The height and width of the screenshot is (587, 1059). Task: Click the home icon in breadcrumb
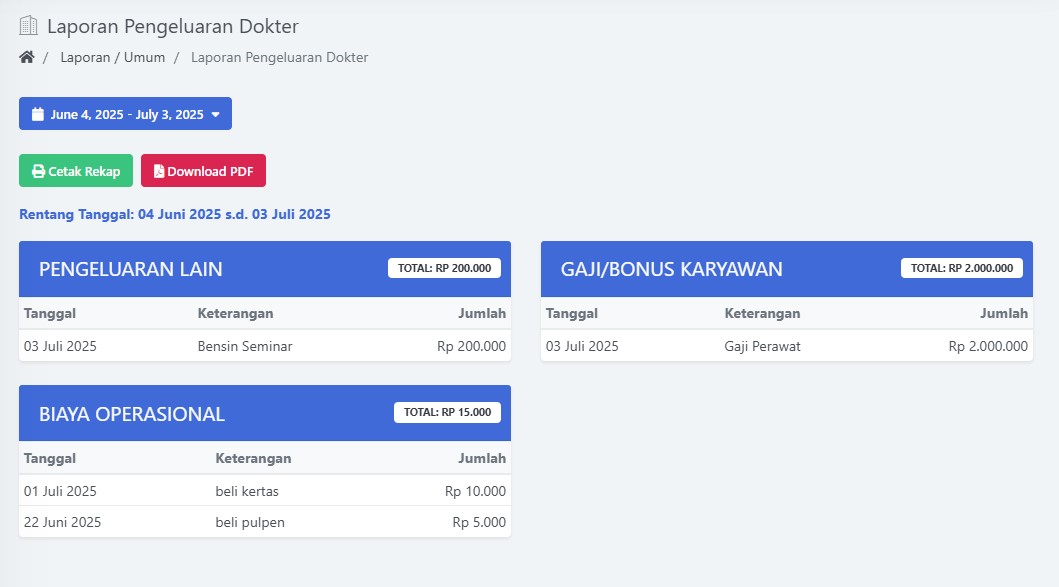click(27, 57)
